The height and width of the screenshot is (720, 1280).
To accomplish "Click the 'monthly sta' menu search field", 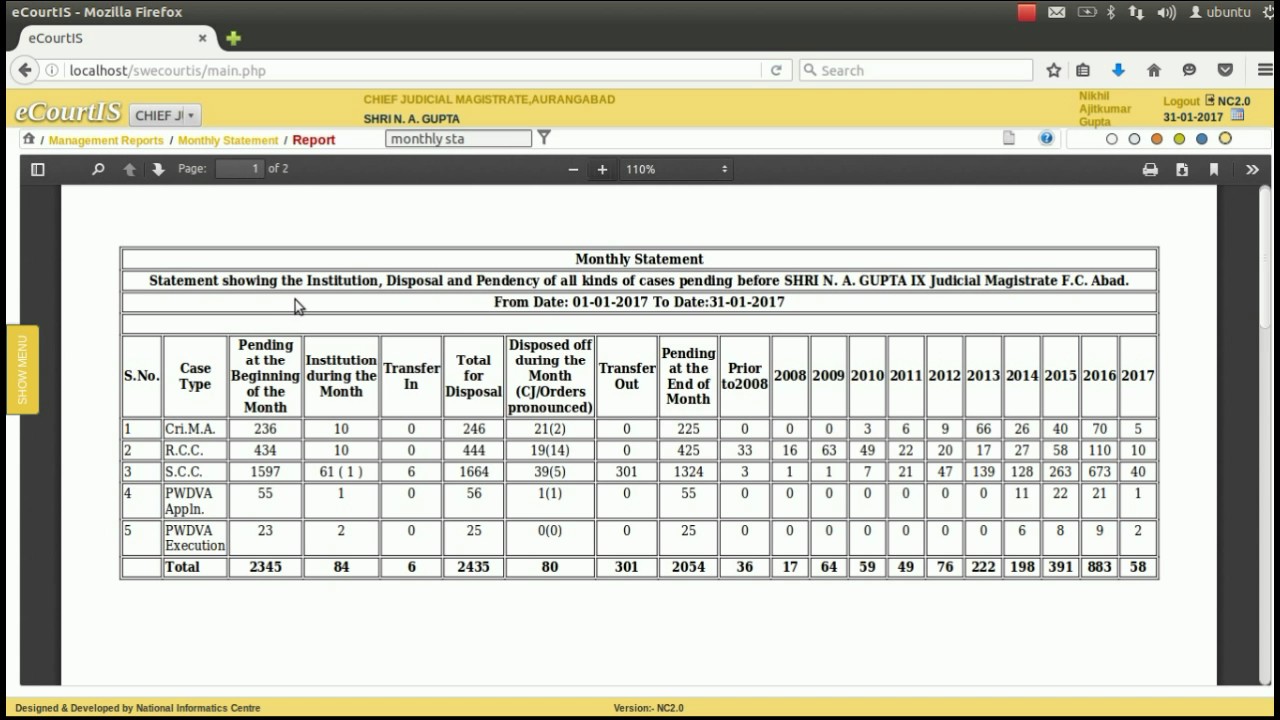I will (458, 138).
